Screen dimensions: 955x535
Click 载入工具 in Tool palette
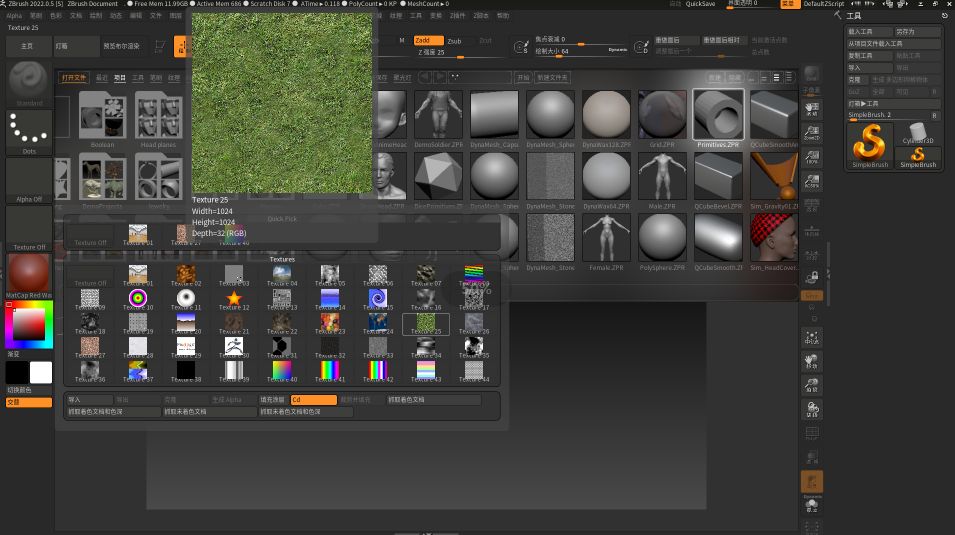click(869, 32)
